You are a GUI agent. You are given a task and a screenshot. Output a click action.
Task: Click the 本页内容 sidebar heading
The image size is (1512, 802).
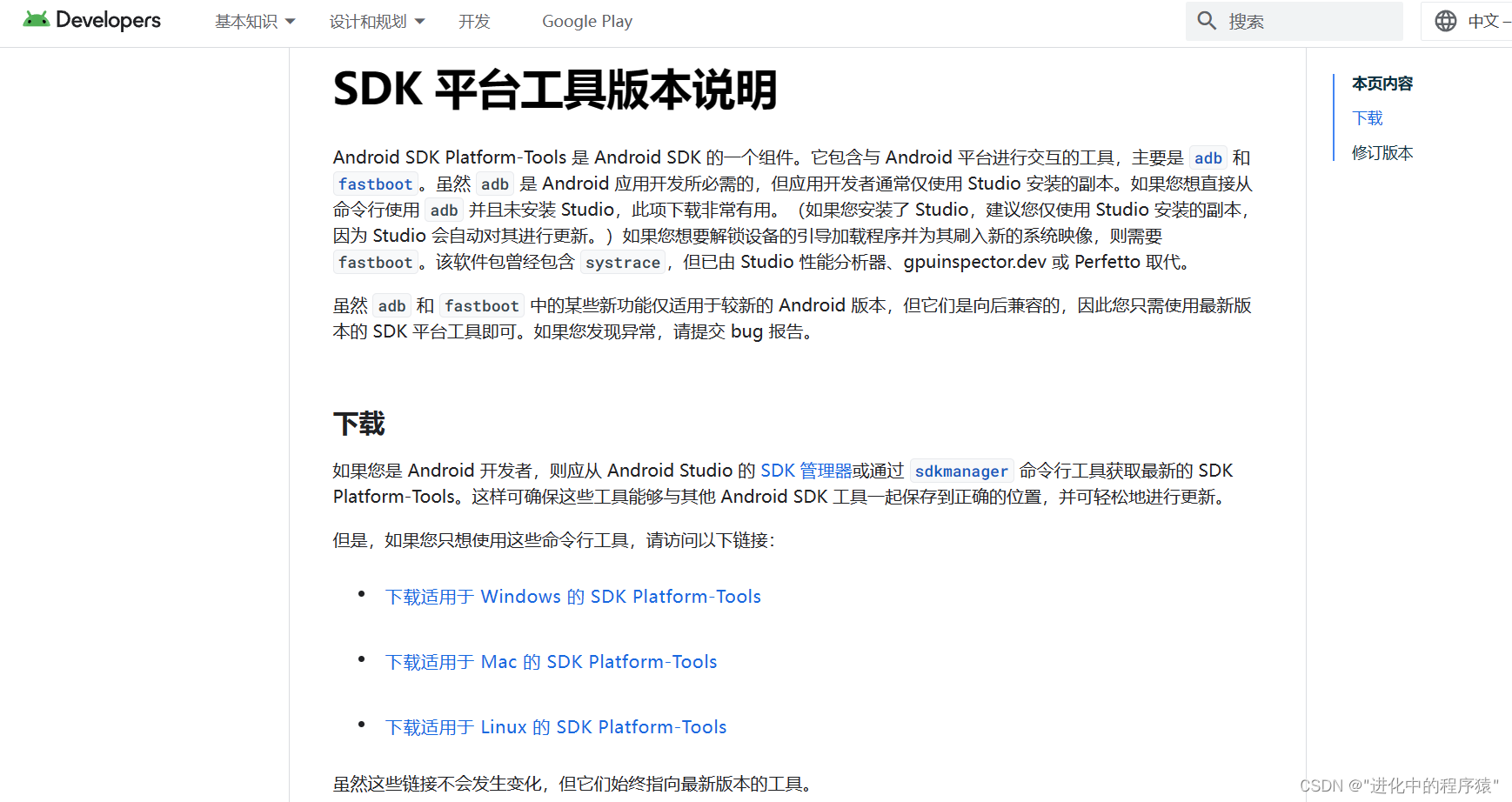point(1382,84)
